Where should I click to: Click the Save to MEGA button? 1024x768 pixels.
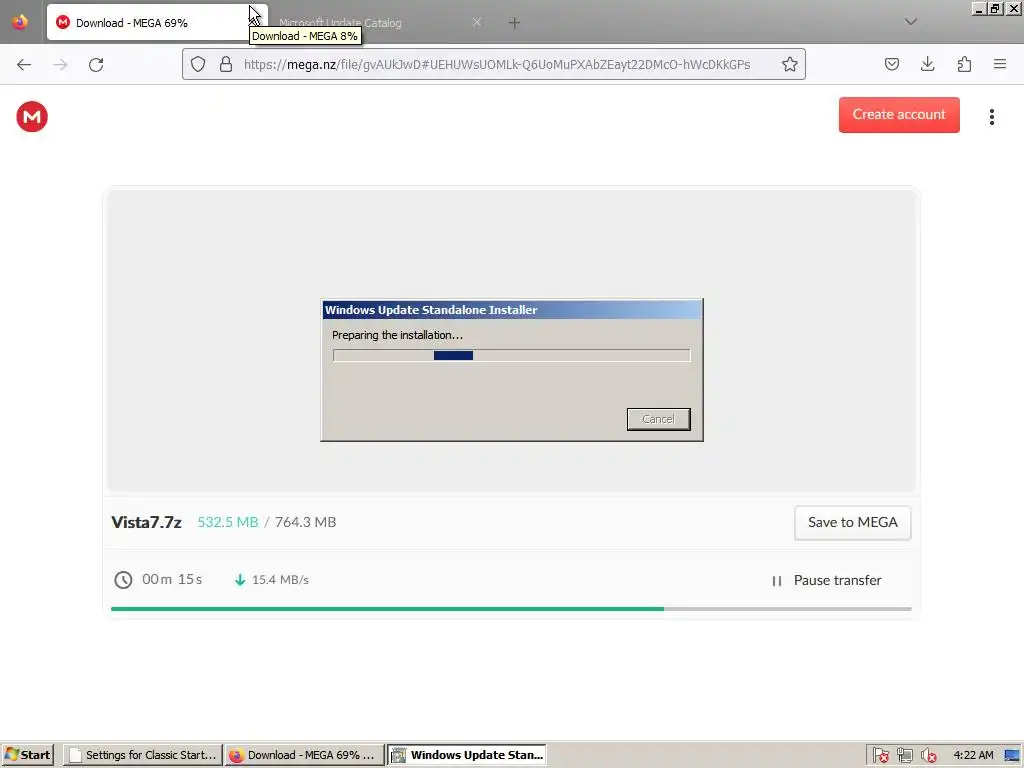pyautogui.click(x=852, y=522)
